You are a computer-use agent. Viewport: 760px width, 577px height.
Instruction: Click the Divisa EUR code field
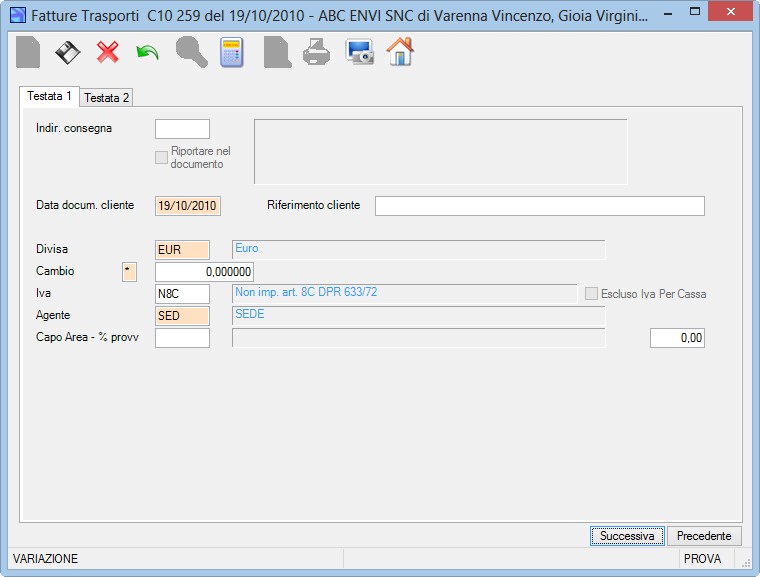(x=182, y=250)
